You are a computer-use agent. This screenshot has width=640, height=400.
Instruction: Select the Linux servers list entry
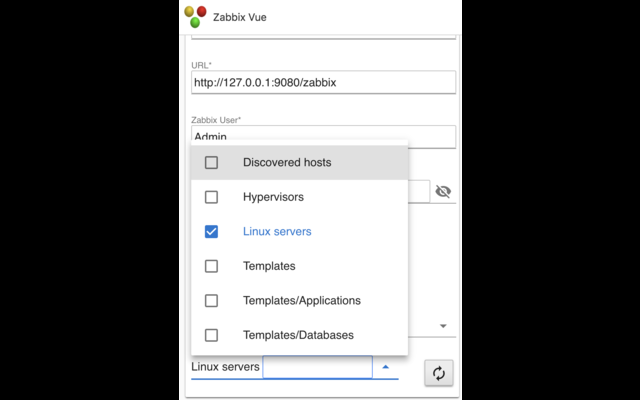tap(300, 231)
